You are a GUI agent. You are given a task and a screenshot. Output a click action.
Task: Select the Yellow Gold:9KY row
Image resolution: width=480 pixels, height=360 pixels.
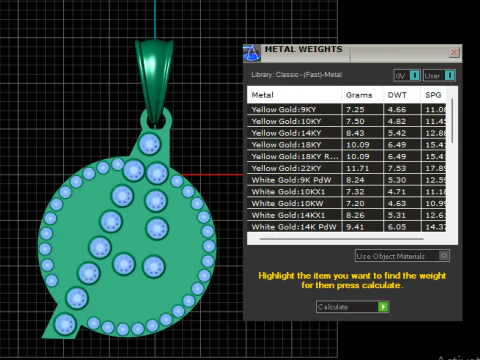click(x=346, y=109)
